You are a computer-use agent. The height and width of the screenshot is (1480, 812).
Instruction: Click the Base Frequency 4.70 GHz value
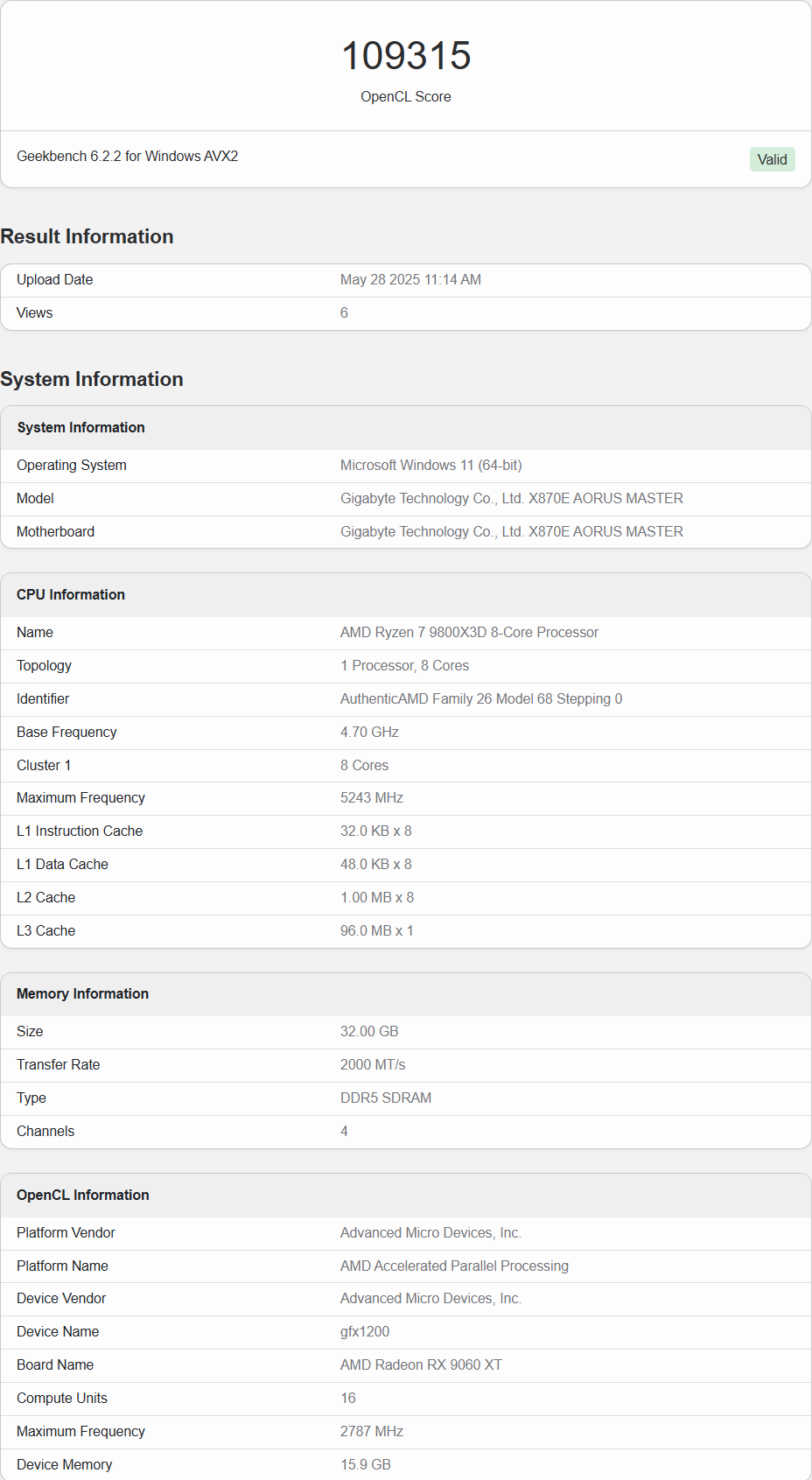[369, 732]
